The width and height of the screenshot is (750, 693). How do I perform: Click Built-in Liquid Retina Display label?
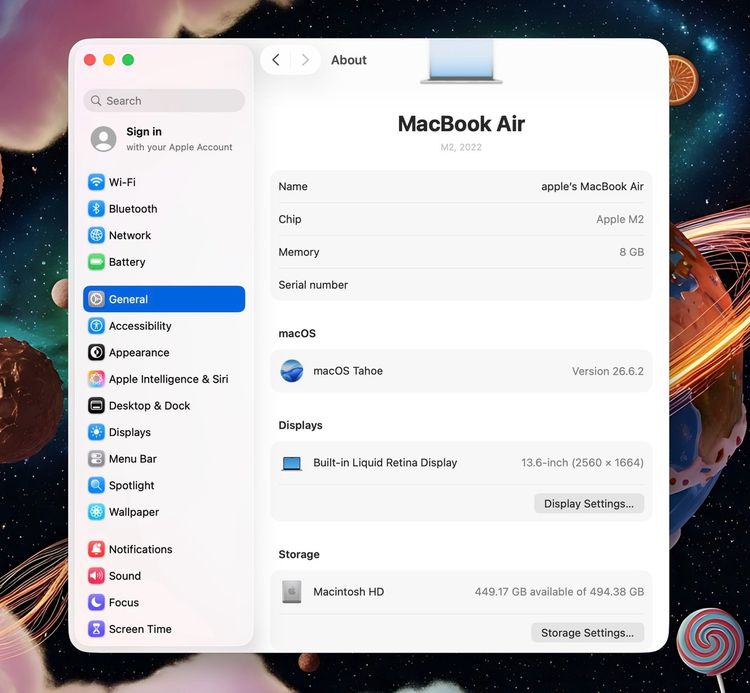tap(385, 463)
